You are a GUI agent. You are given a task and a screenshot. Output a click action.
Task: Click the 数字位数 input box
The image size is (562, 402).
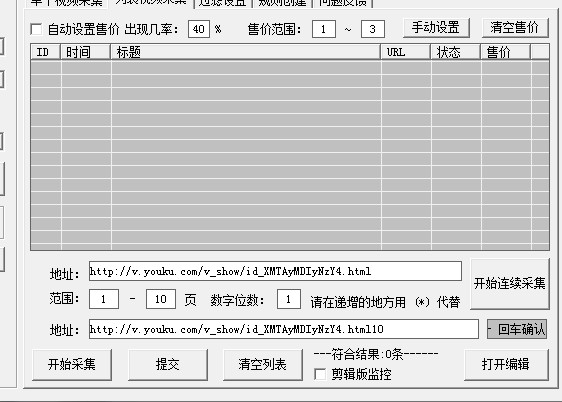tap(289, 299)
